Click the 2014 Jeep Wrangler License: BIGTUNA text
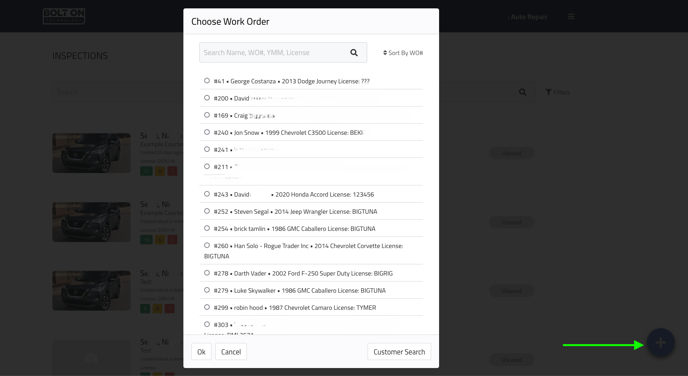The height and width of the screenshot is (376, 688). 326,211
